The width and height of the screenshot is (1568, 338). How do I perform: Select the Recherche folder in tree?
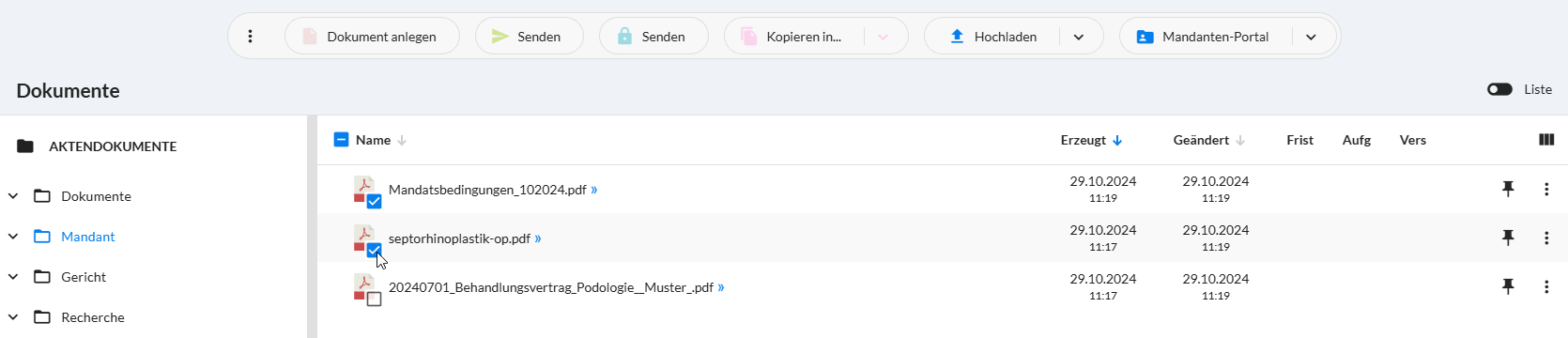92,317
